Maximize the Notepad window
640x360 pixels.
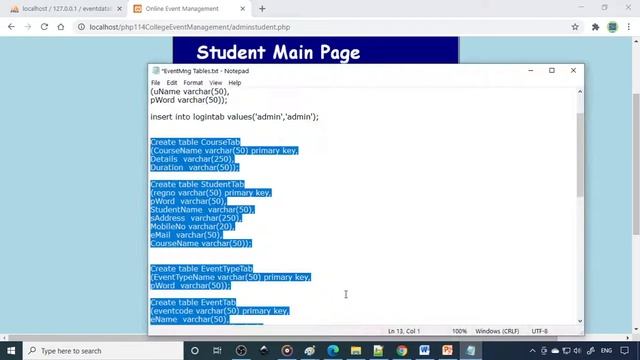click(x=552, y=70)
